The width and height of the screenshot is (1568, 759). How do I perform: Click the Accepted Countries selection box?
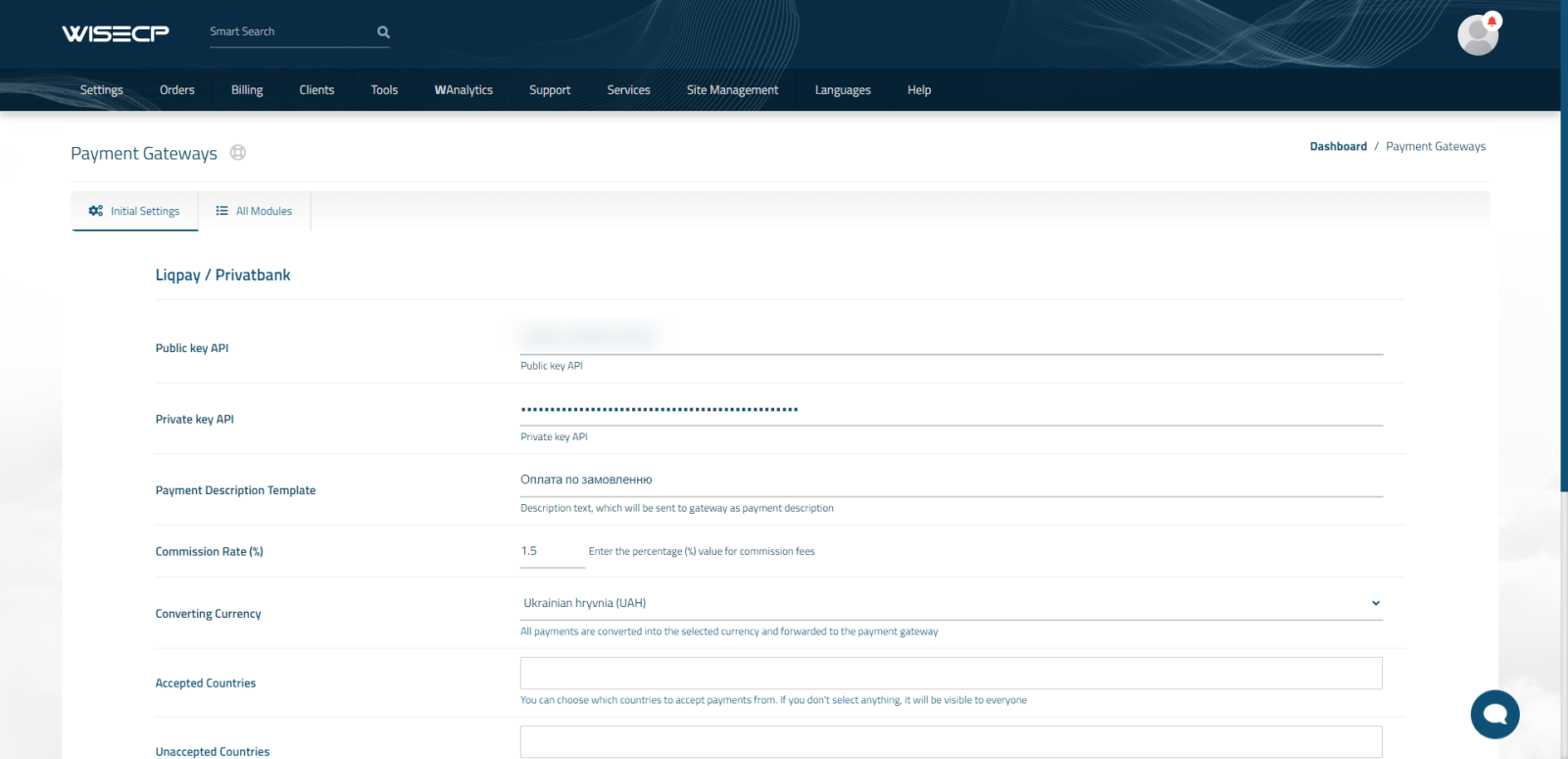click(x=952, y=674)
